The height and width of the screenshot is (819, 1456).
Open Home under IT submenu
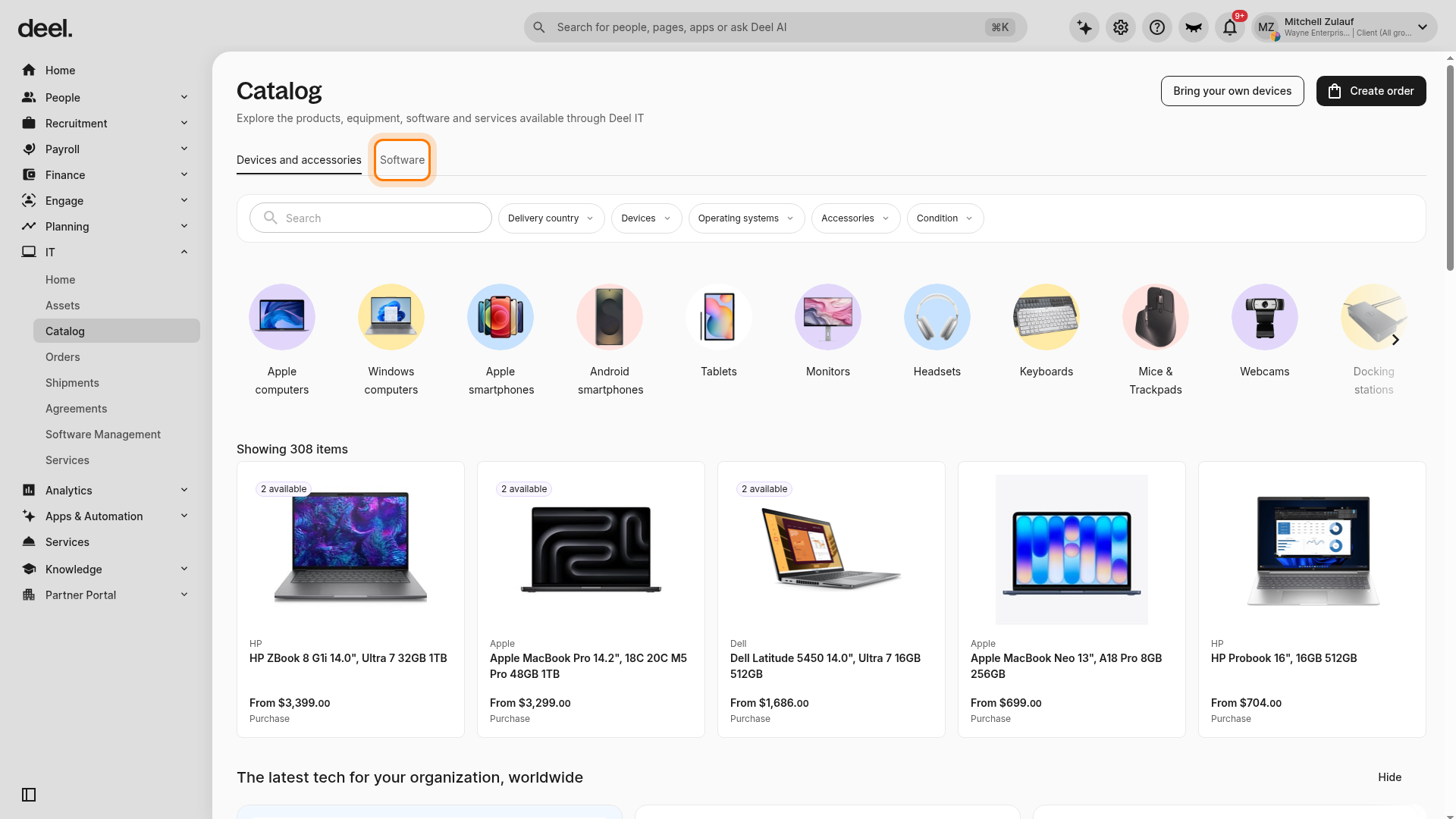[x=60, y=279]
